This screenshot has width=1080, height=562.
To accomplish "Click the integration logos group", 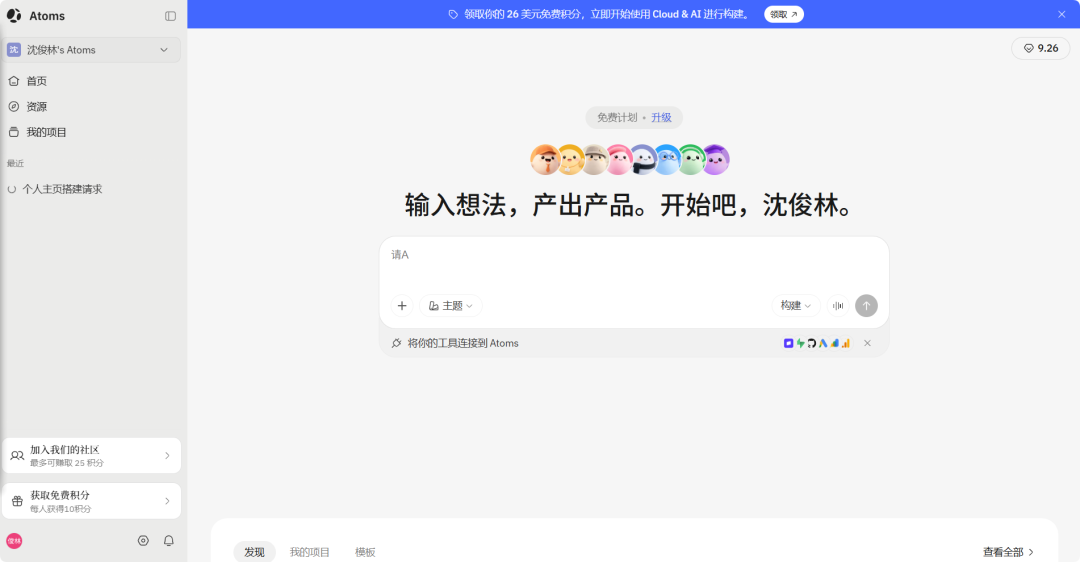I will tap(817, 343).
